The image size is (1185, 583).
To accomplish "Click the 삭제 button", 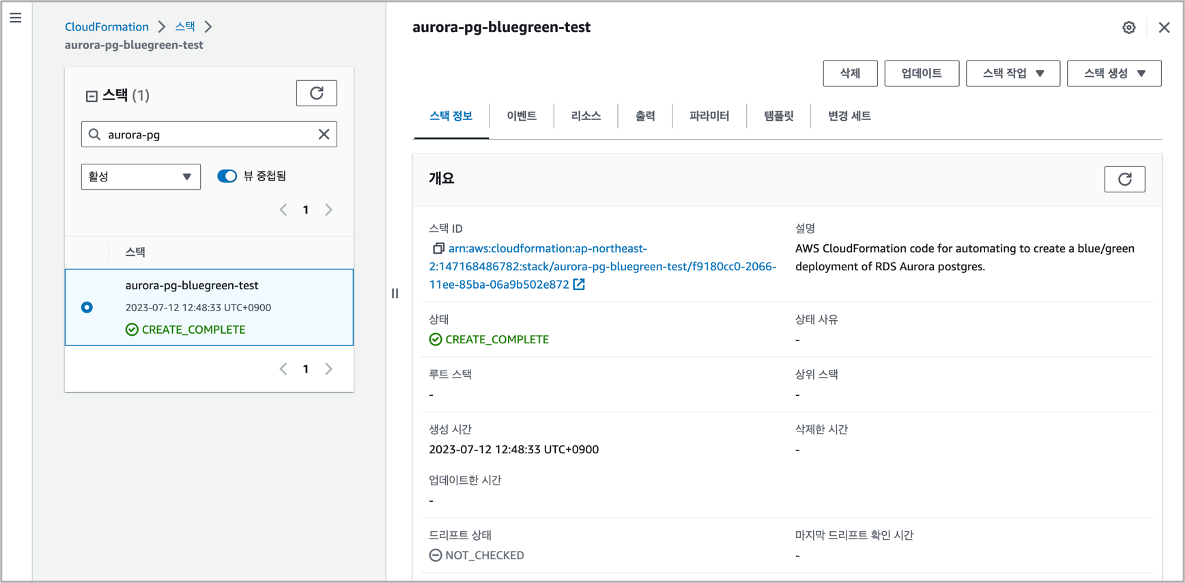I will click(x=850, y=73).
